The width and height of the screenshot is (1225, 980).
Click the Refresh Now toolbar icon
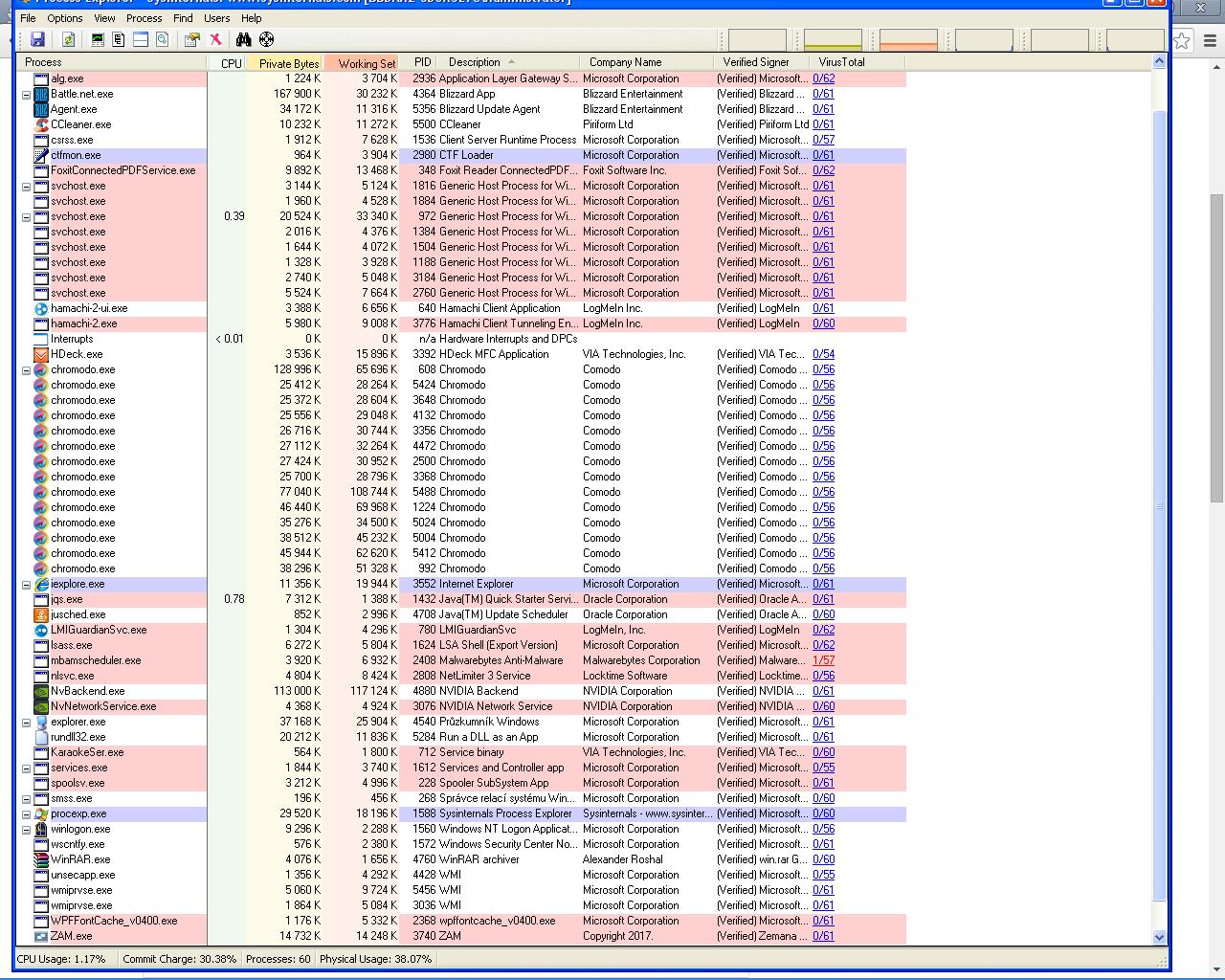pos(69,39)
